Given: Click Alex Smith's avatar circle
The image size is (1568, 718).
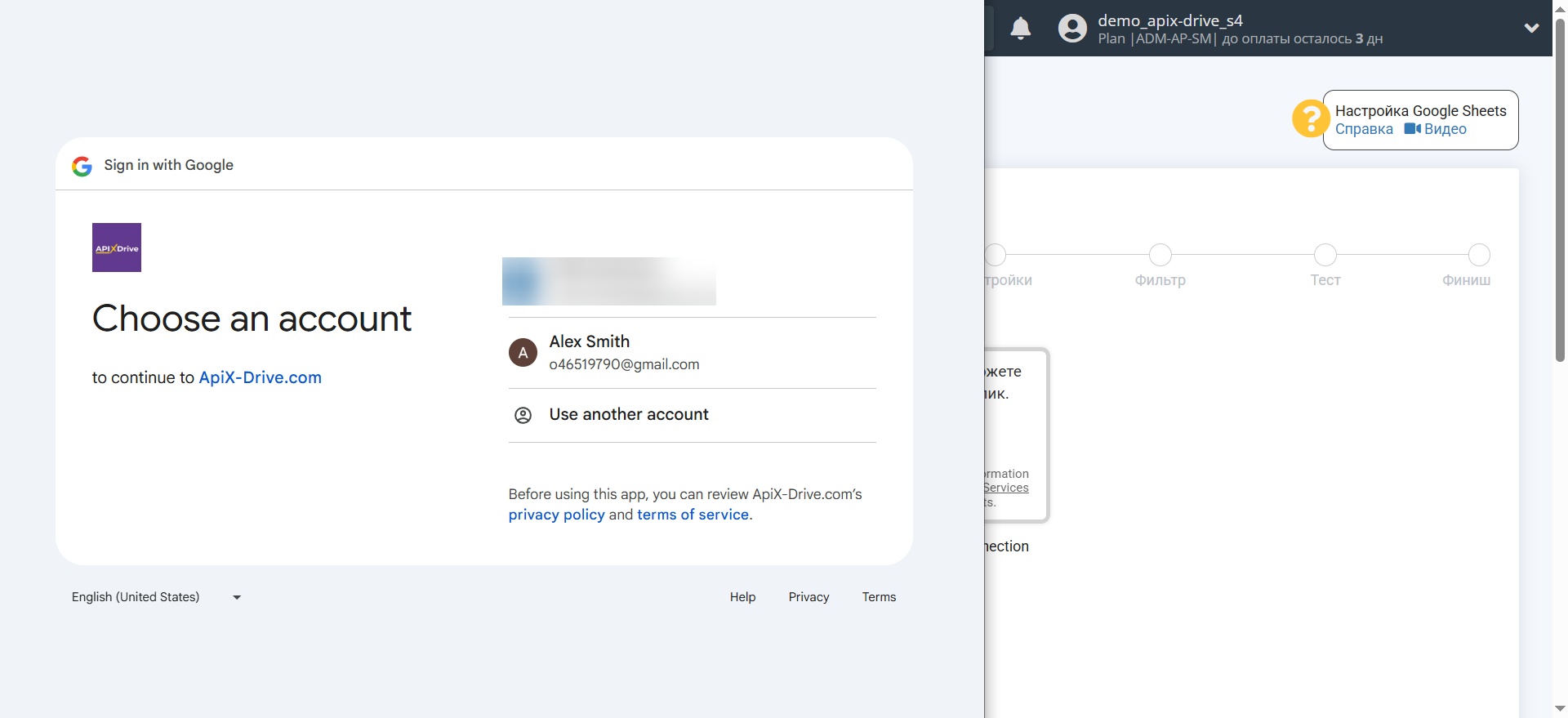Looking at the screenshot, I should click(x=523, y=353).
